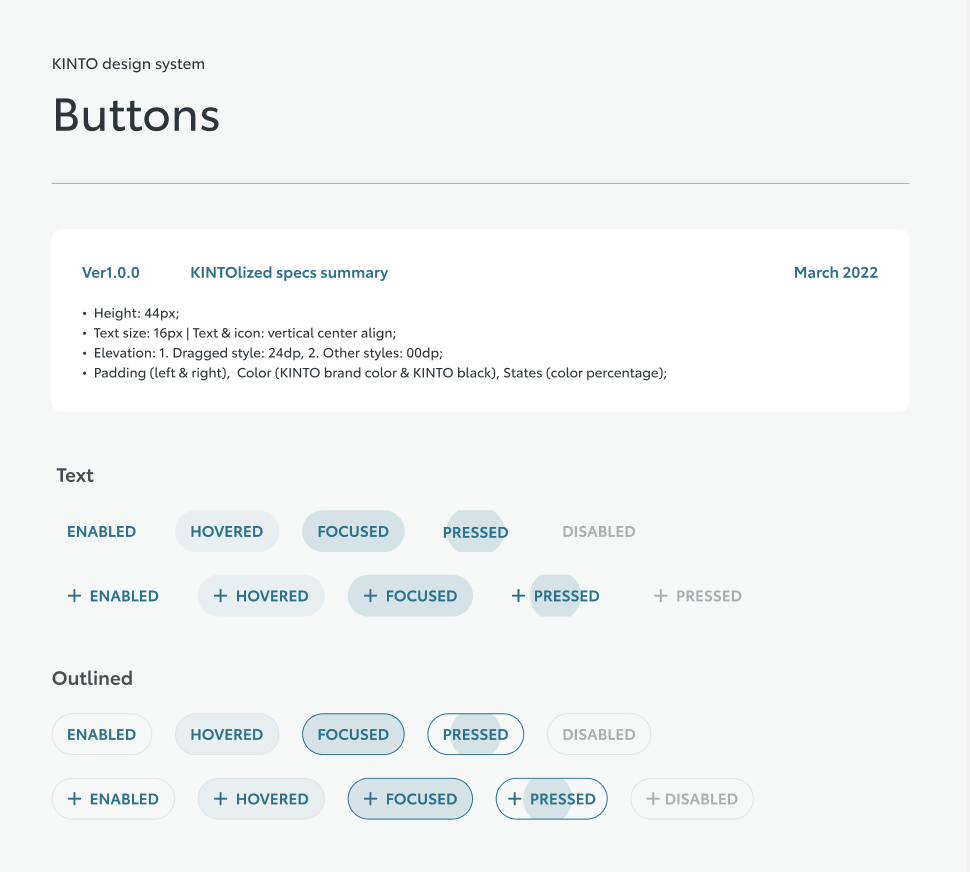Select the text-style HOVERED button without icon
This screenshot has width=970, height=872.
coord(227,532)
